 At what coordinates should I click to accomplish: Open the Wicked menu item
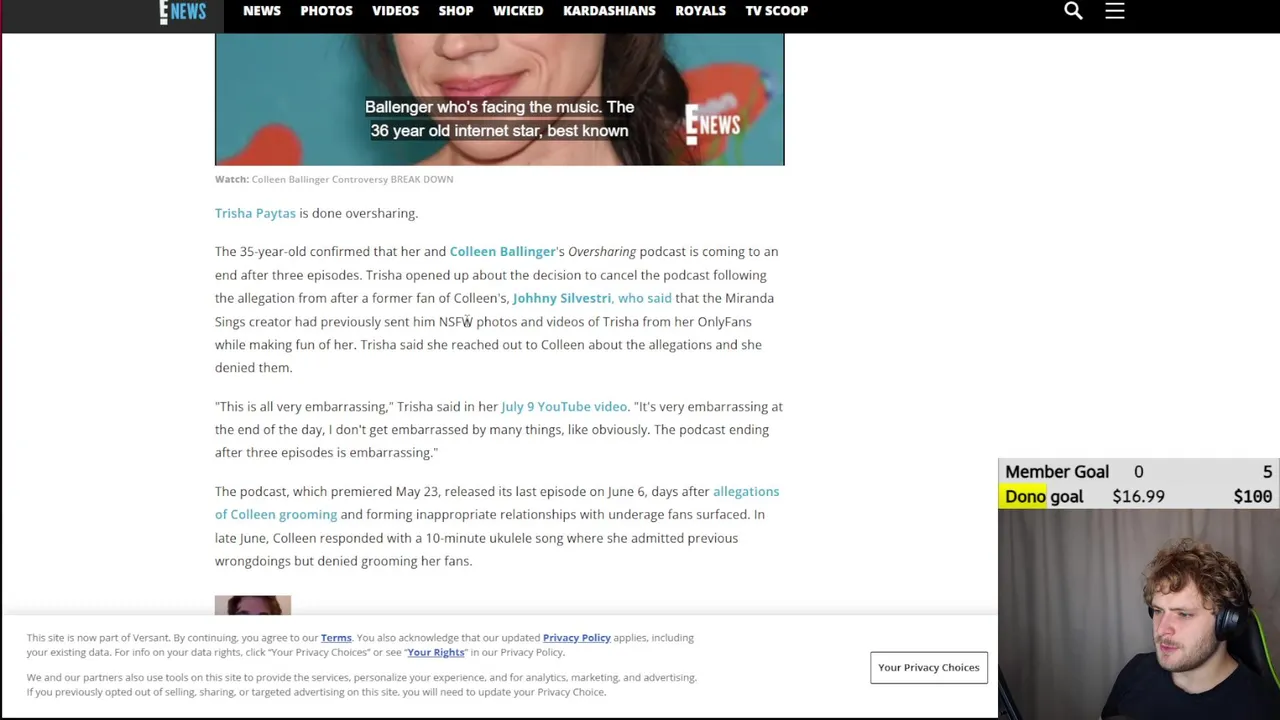518,11
